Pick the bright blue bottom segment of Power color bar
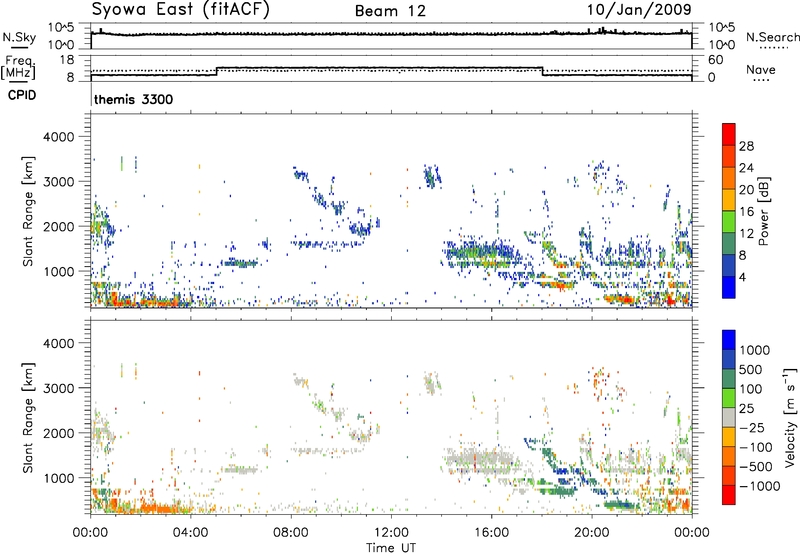 click(729, 287)
